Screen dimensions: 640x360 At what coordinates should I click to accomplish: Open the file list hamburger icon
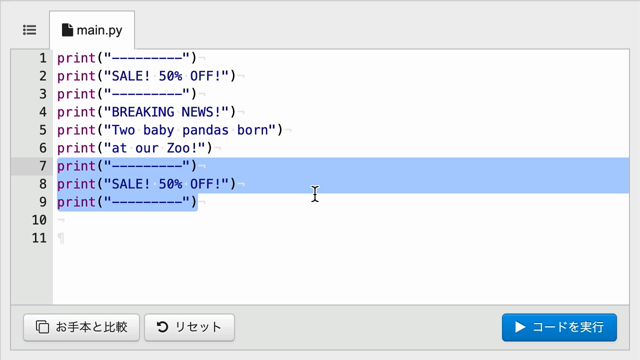tap(29, 30)
